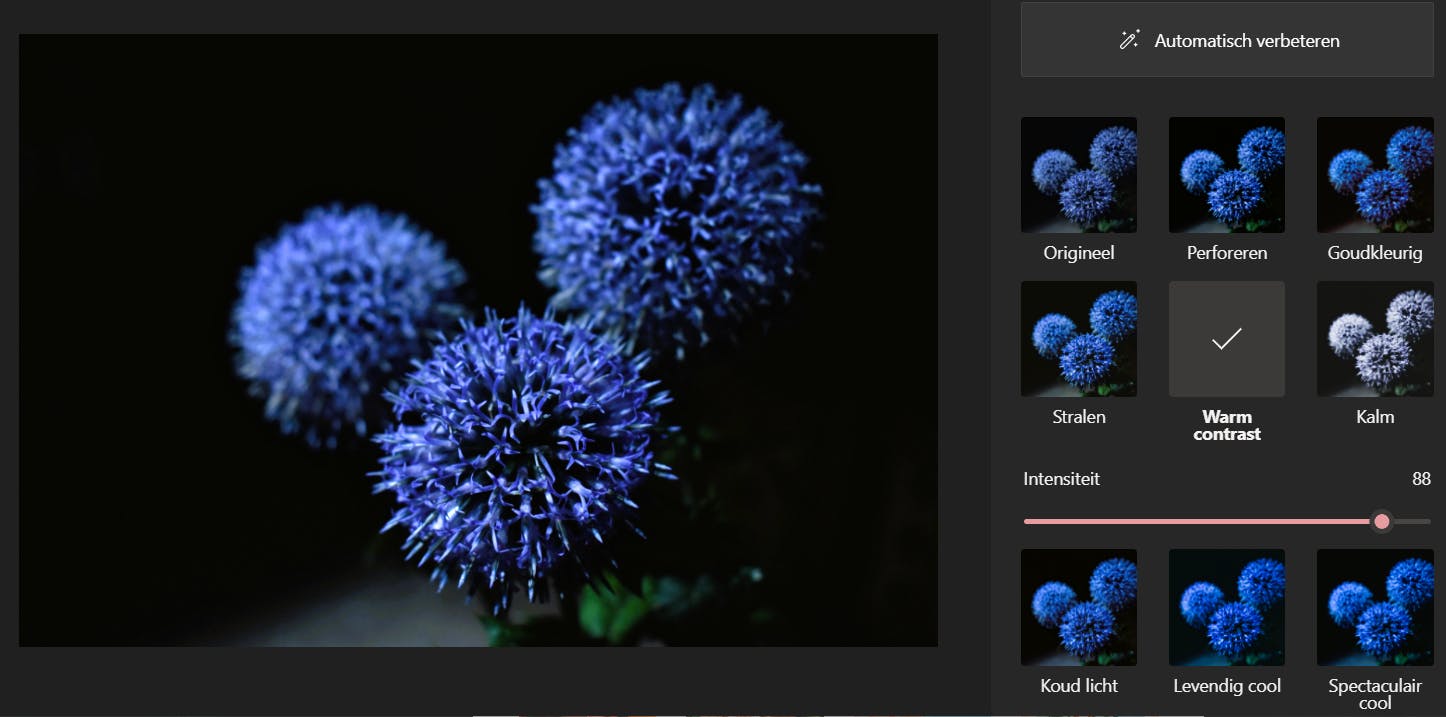
Task: Click the Spectaculair cool label text
Action: point(1375,694)
